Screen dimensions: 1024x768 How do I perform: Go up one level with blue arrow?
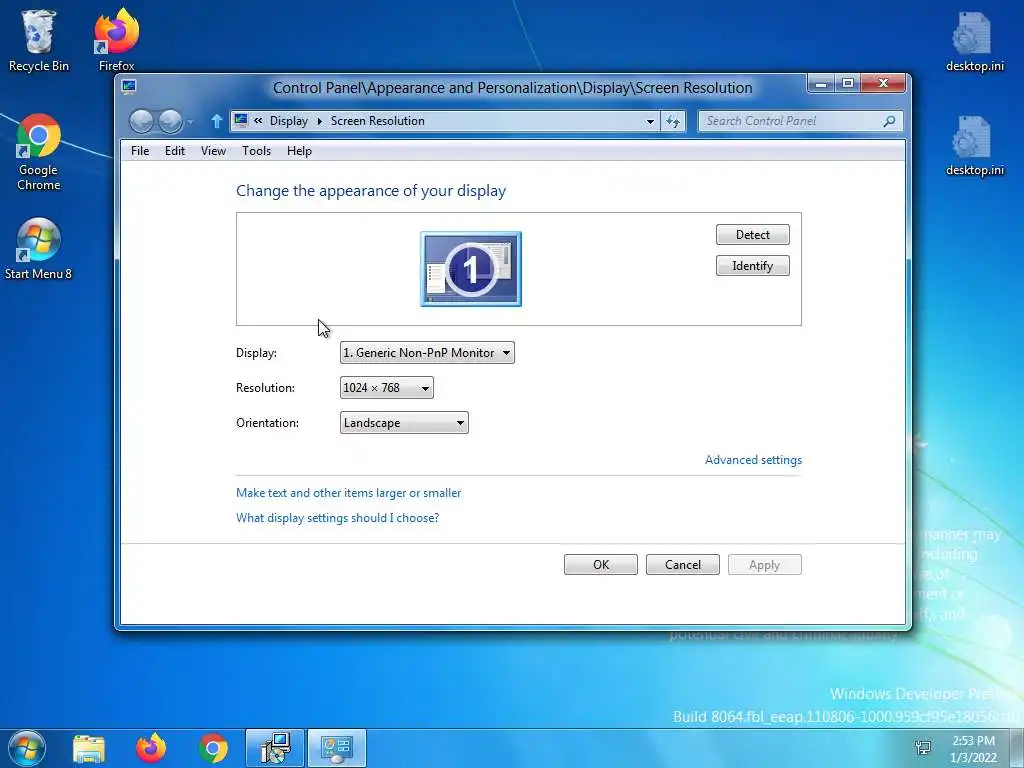click(x=217, y=121)
